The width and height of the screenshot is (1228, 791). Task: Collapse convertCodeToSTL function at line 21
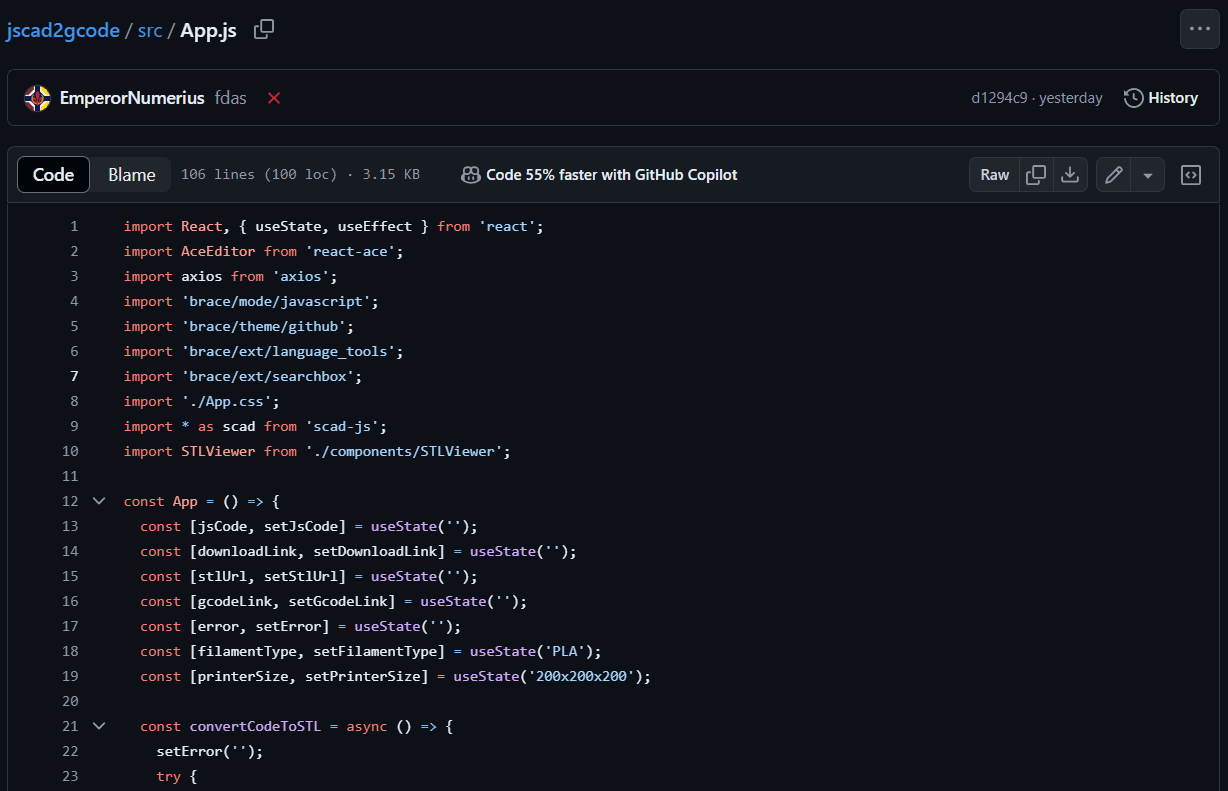tap(99, 726)
